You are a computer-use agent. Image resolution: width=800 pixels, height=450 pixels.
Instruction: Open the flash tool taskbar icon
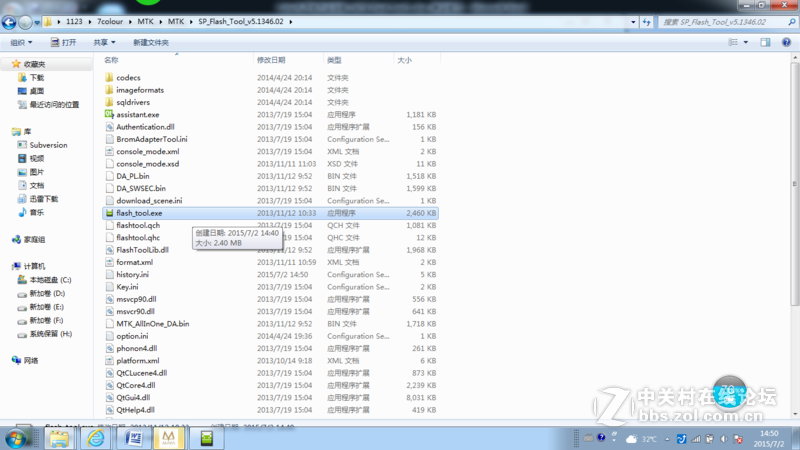(x=207, y=438)
